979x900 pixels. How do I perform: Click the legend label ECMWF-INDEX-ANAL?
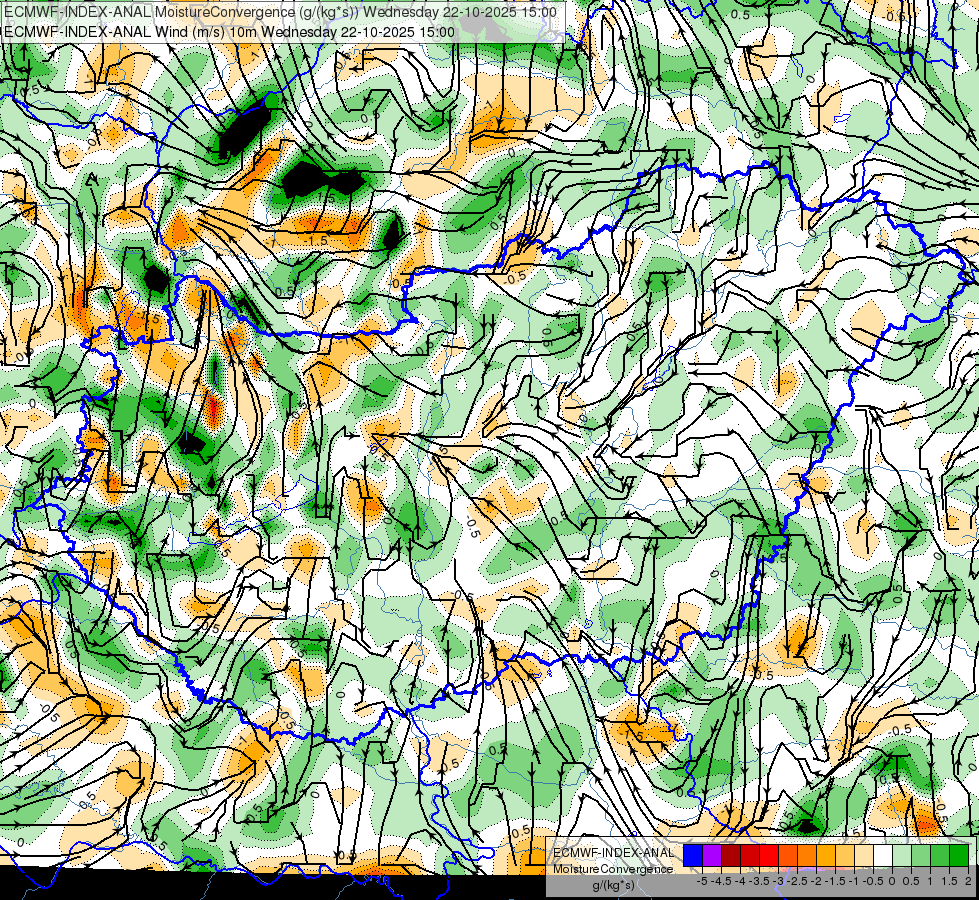click(614, 853)
